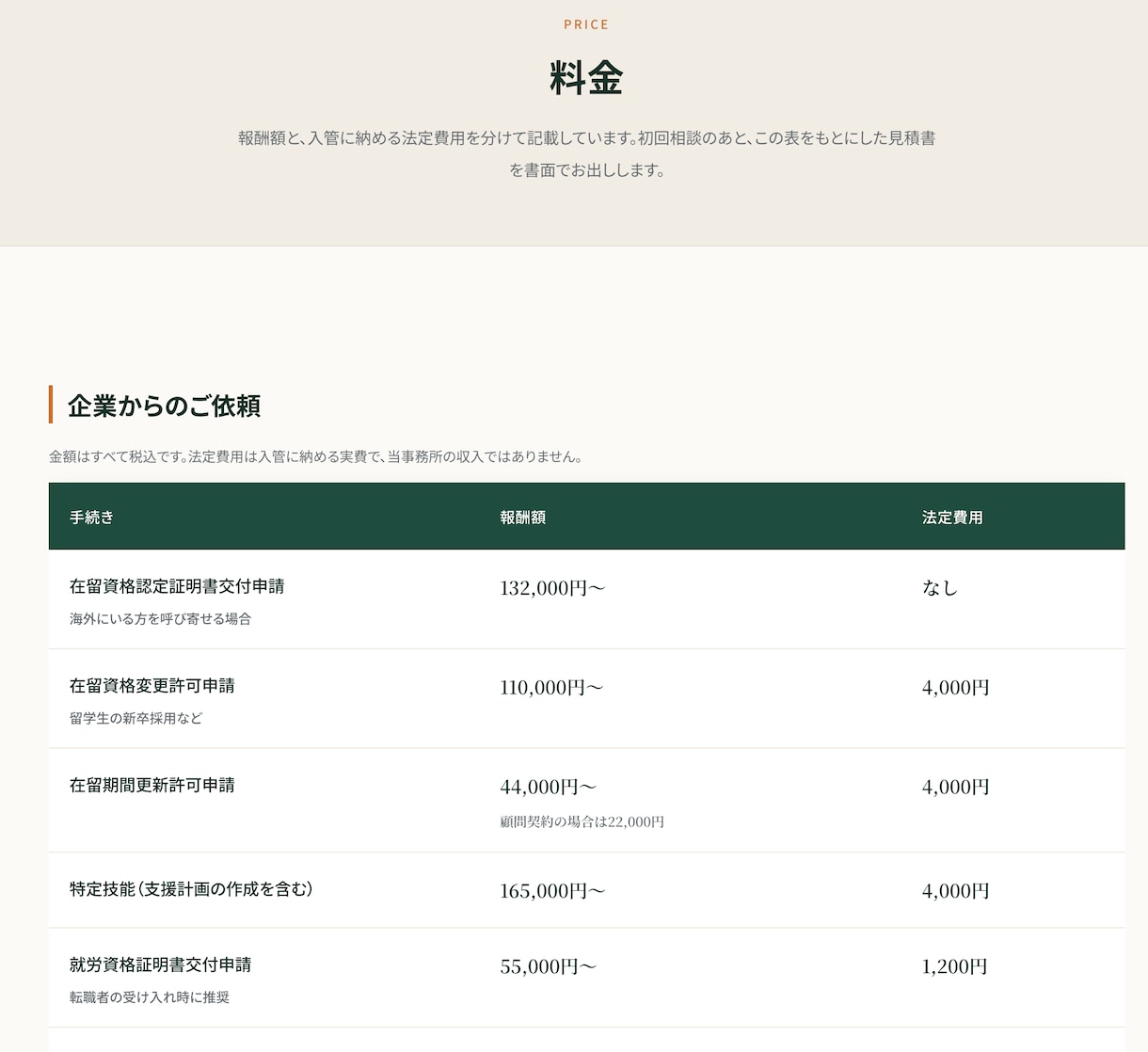Click the PRICE label above the heading
The width and height of the screenshot is (1148, 1052).
[586, 24]
